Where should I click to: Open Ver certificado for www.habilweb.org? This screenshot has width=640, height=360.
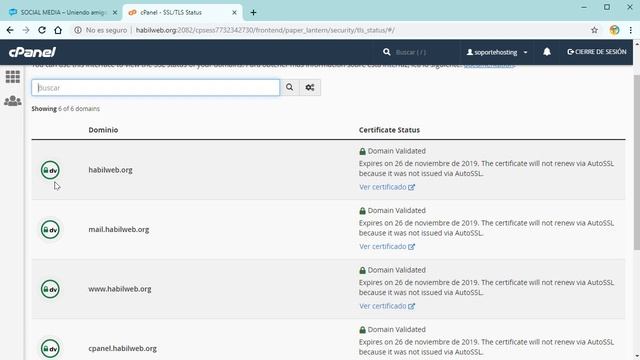[x=387, y=306]
